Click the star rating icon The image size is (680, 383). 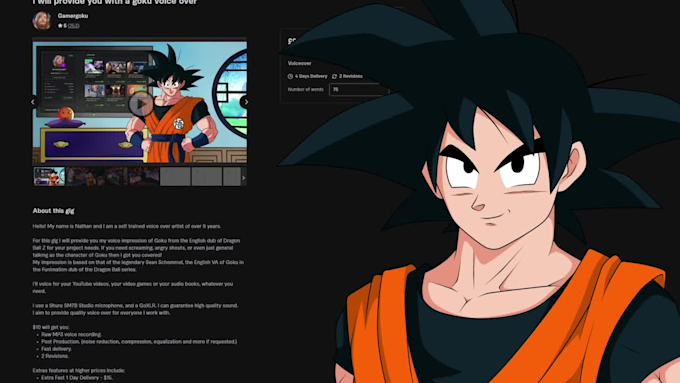[60, 26]
